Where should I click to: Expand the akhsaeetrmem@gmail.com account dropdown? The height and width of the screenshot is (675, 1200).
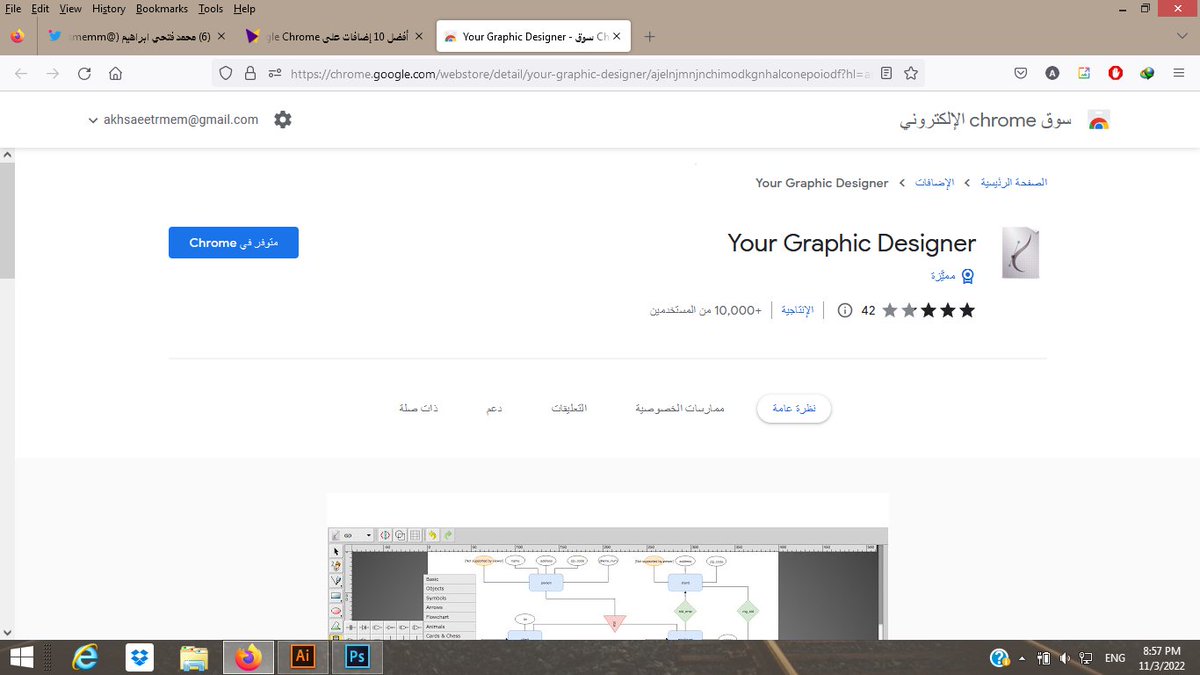click(174, 120)
